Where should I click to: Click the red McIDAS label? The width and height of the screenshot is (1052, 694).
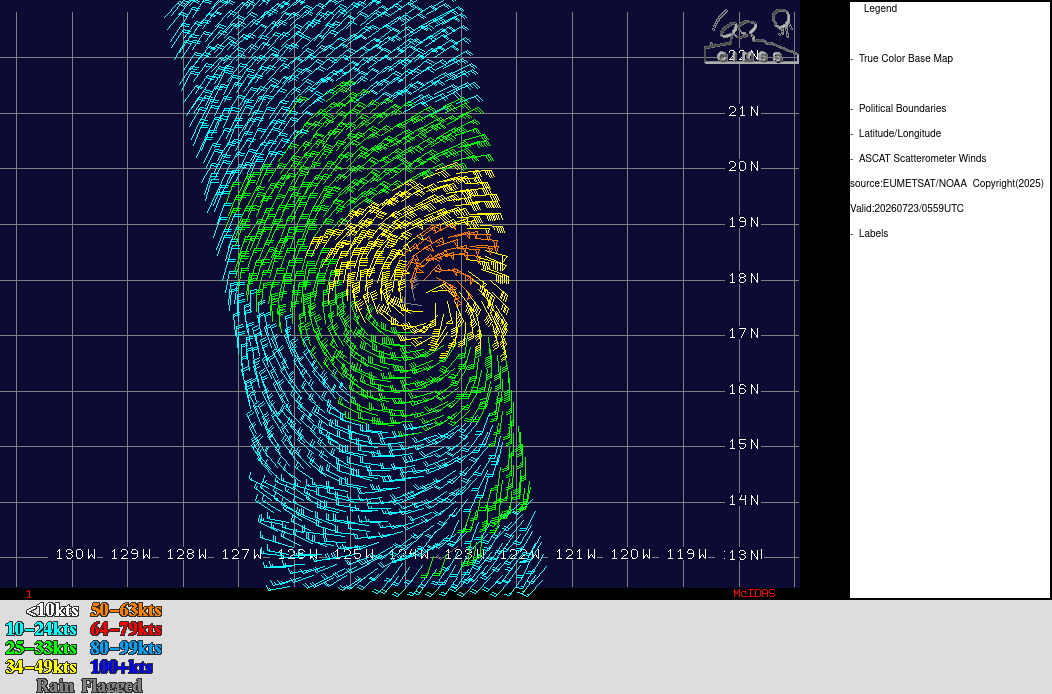click(x=754, y=593)
